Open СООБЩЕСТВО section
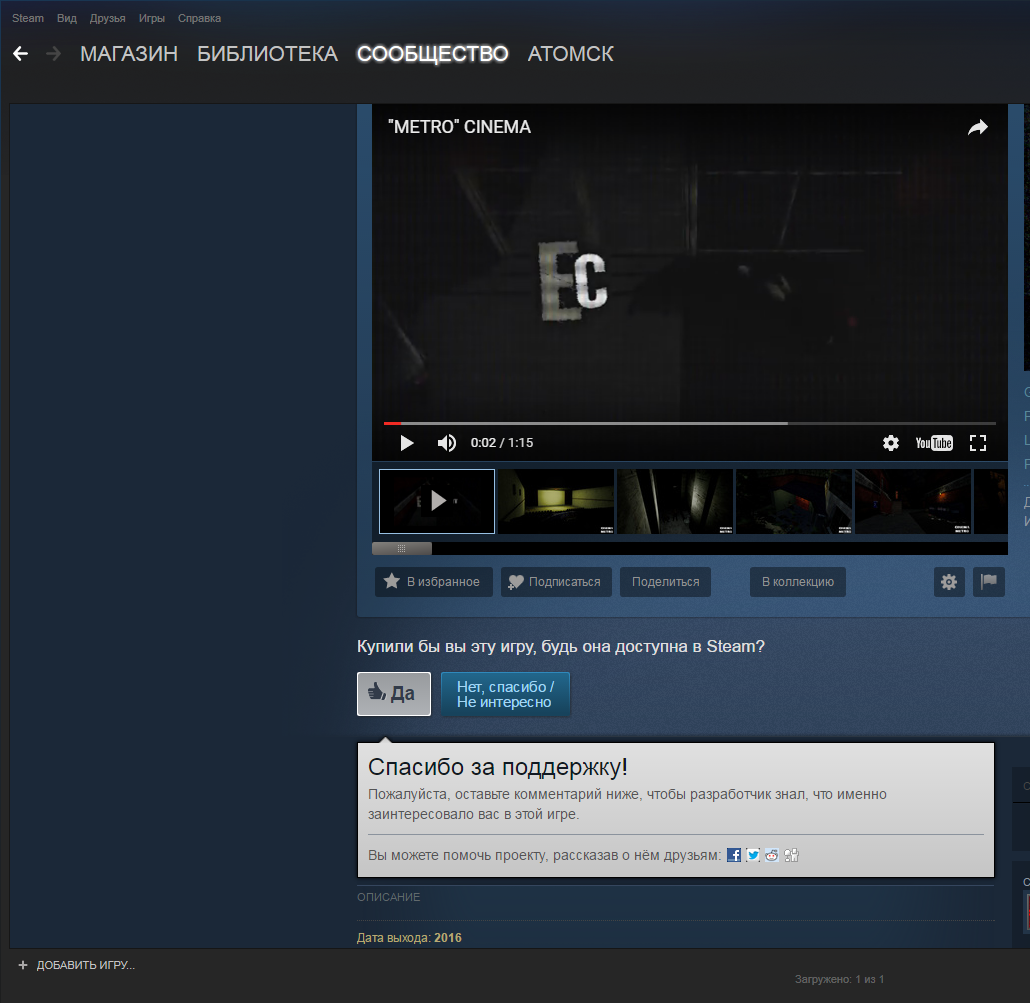Viewport: 1030px width, 1003px height. pos(432,54)
